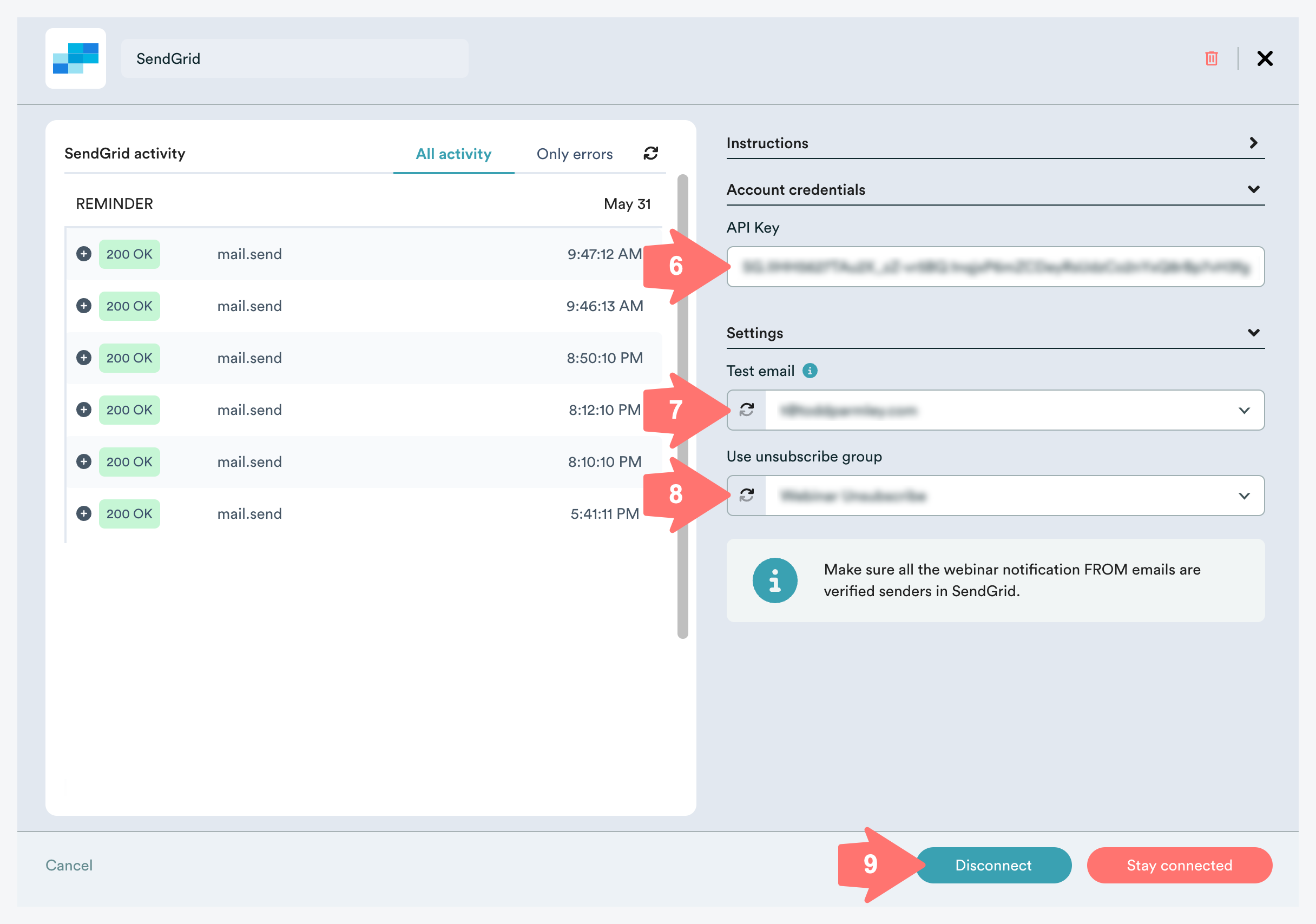
Task: Refresh the unsubscribe group list
Action: tap(746, 495)
